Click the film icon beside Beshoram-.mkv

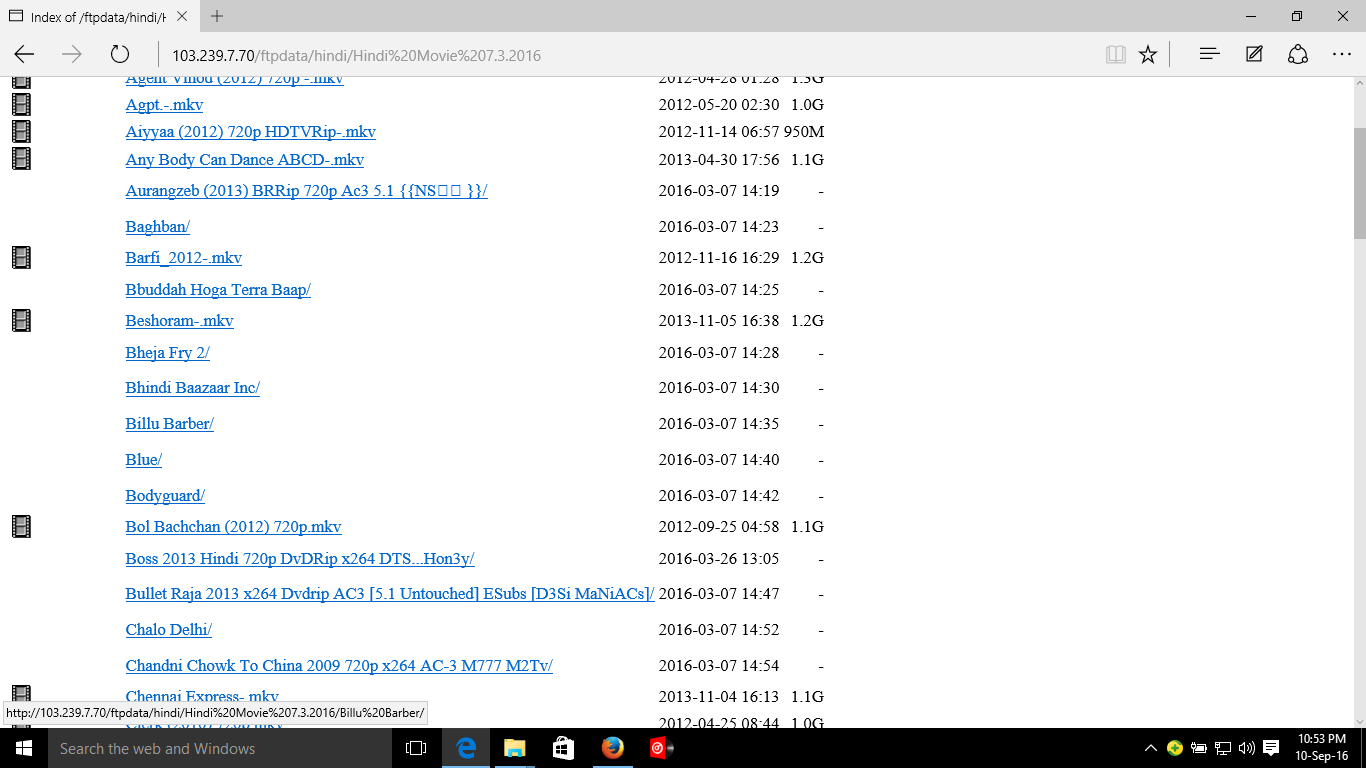[x=21, y=320]
